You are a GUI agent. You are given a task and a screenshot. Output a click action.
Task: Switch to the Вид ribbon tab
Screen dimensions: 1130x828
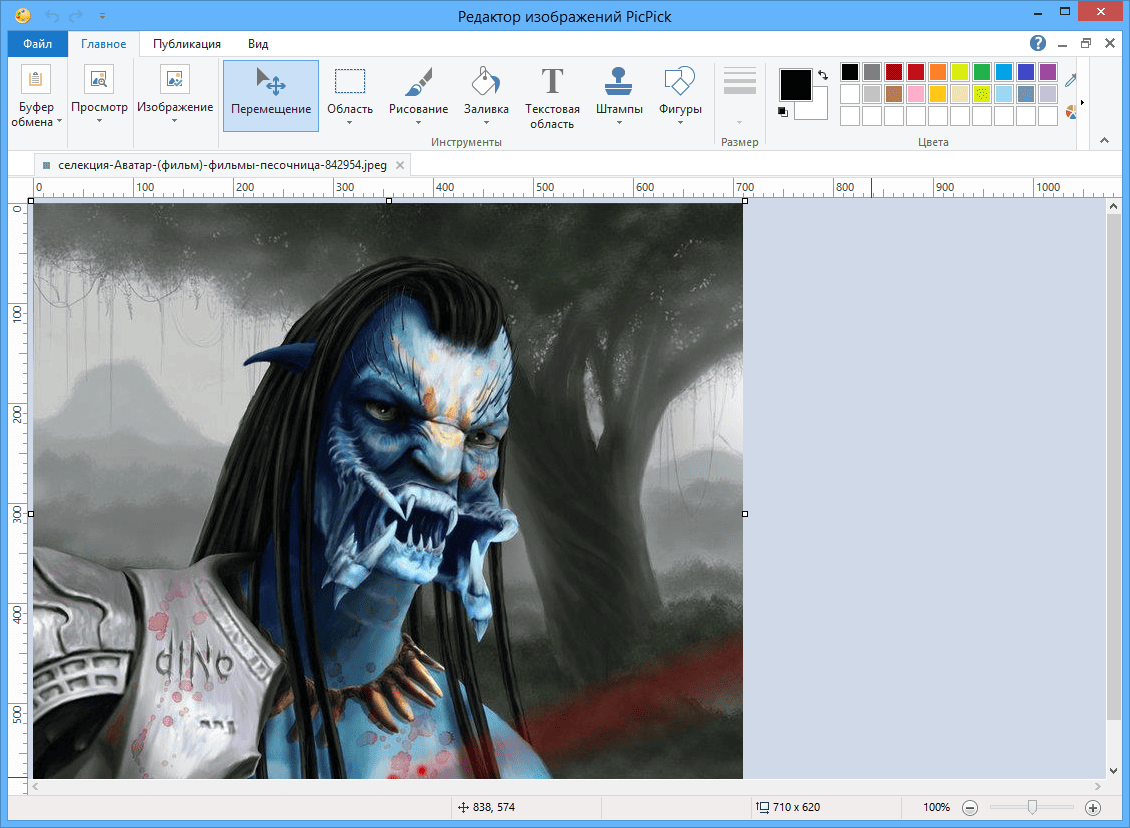[258, 44]
